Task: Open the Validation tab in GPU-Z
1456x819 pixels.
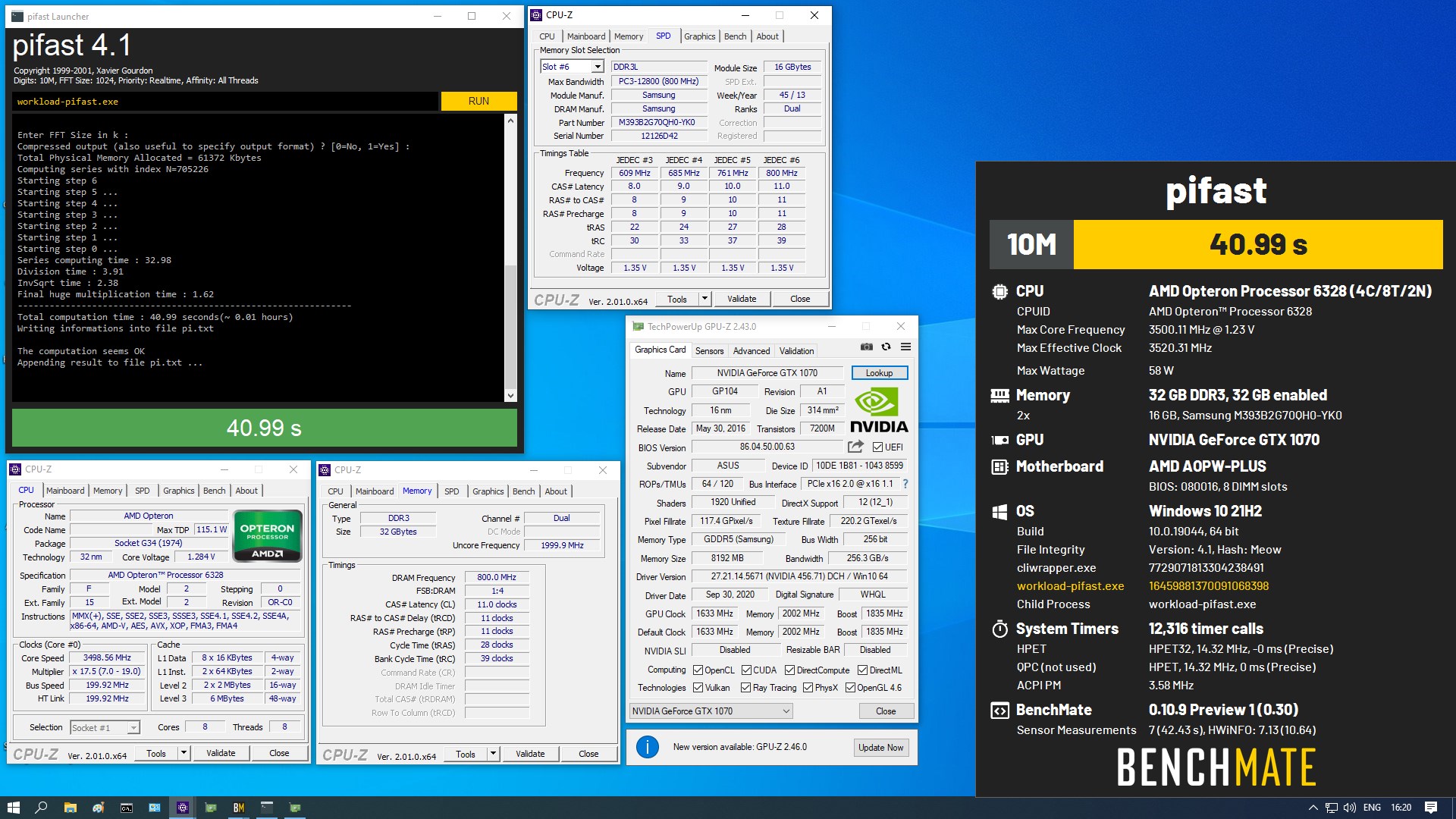Action: [796, 351]
